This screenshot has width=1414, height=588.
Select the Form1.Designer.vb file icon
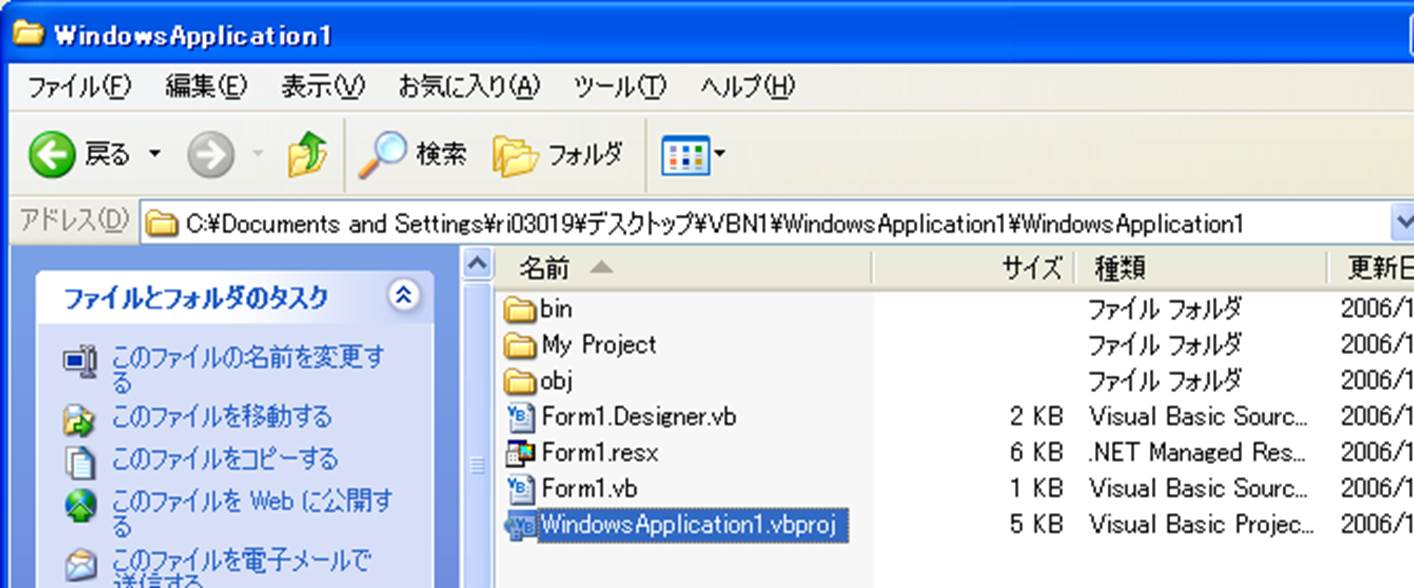coord(521,416)
